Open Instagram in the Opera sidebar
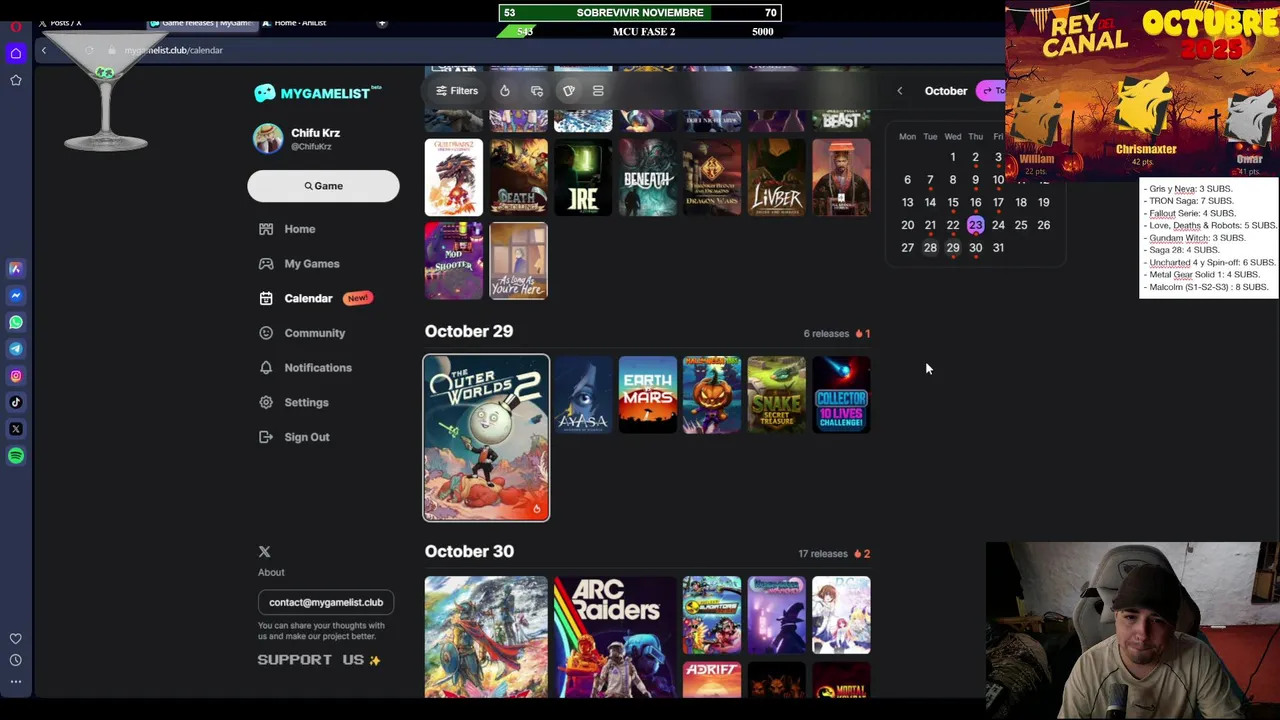 [16, 376]
